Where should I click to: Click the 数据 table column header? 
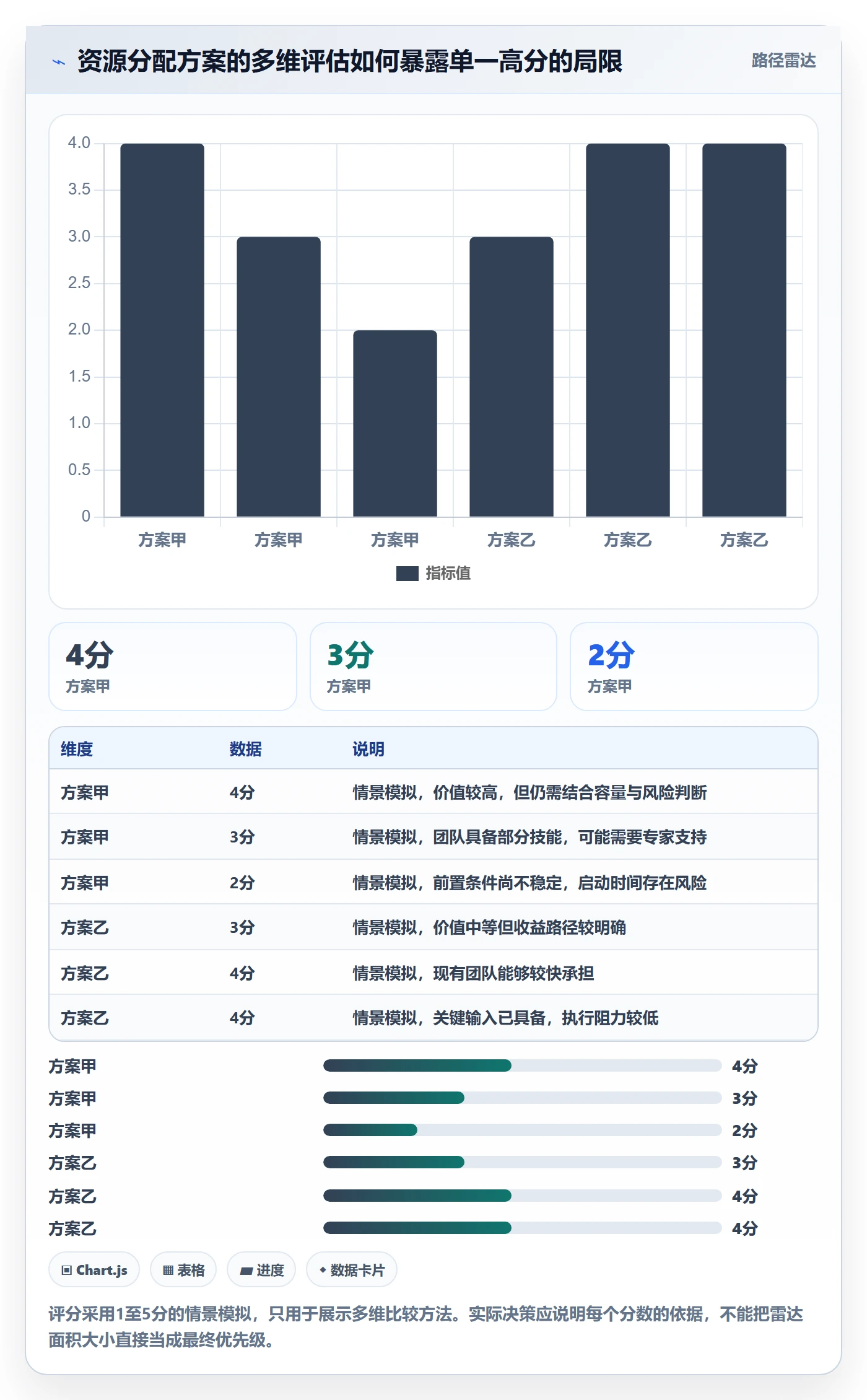246,749
